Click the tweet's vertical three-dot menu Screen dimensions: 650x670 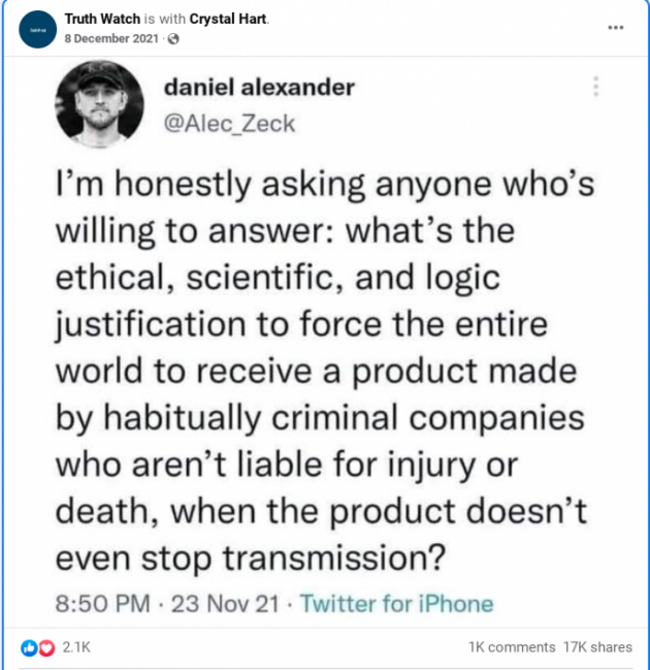tap(596, 86)
